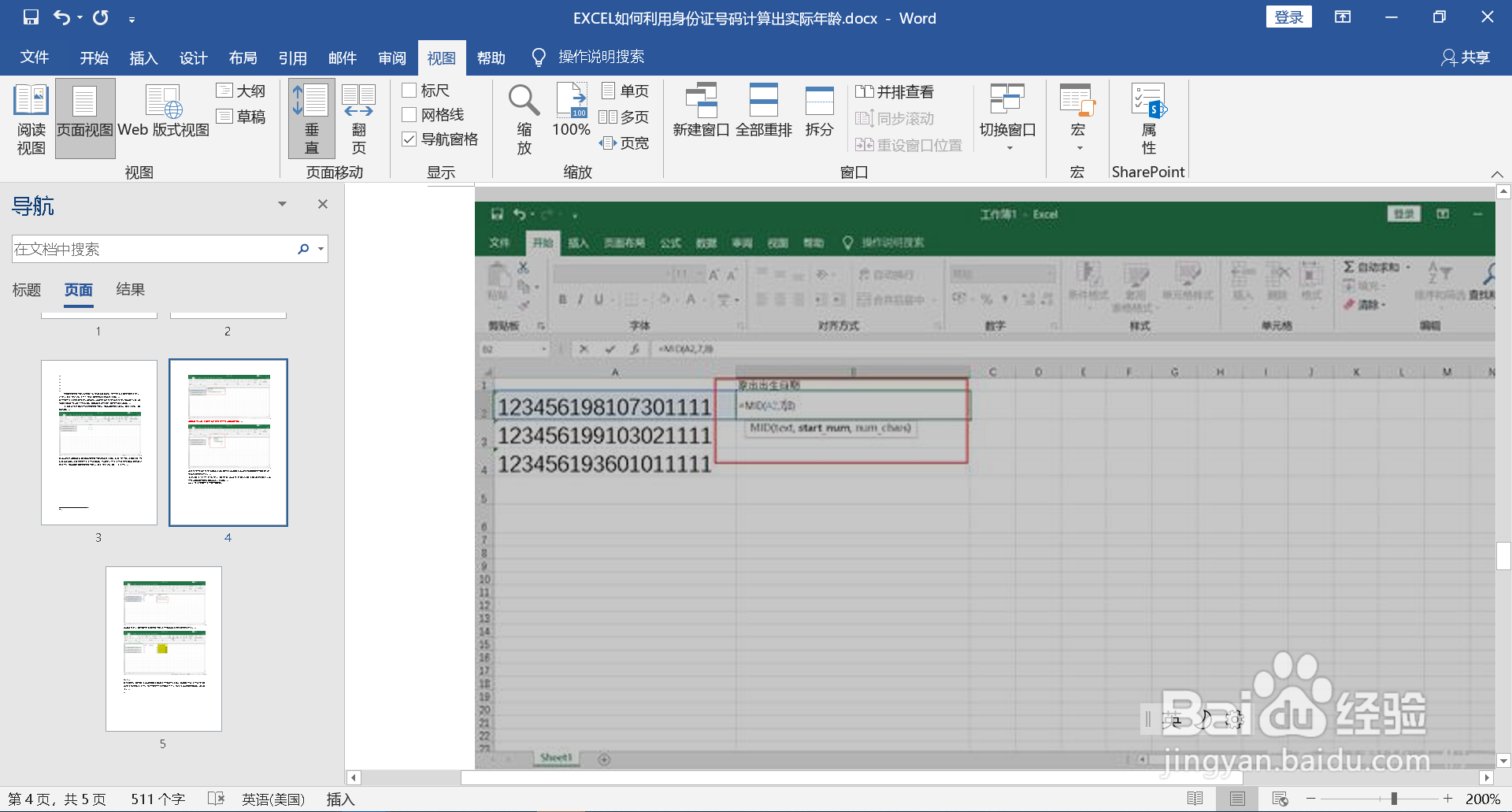Image resolution: width=1512 pixels, height=812 pixels.
Task: Select Print Layout view (页面视图)
Action: point(85,119)
